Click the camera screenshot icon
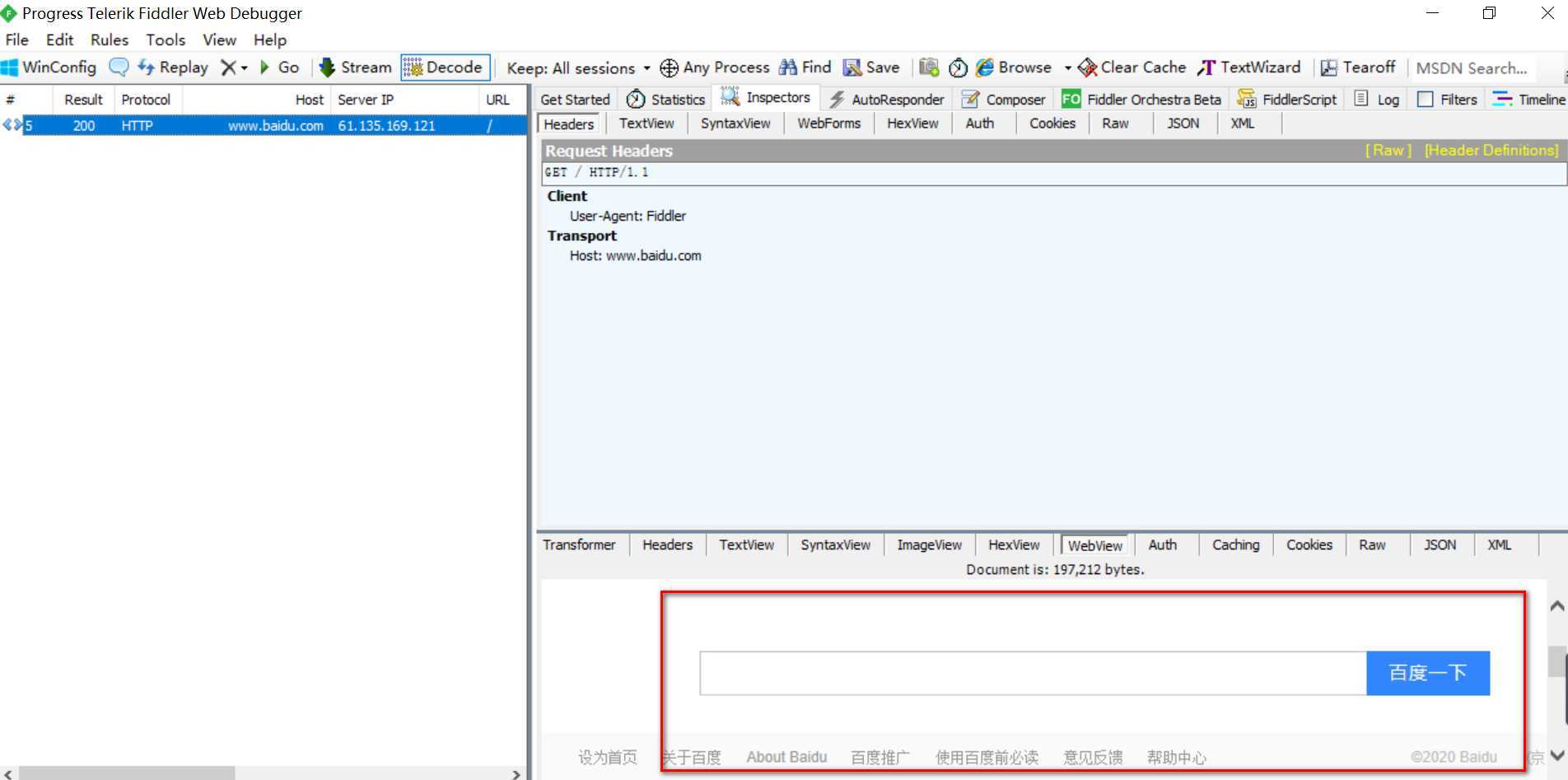This screenshot has height=780, width=1568. 929,68
